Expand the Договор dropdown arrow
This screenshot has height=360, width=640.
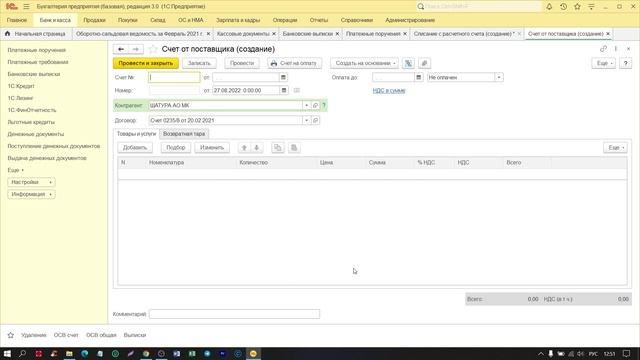(x=307, y=120)
